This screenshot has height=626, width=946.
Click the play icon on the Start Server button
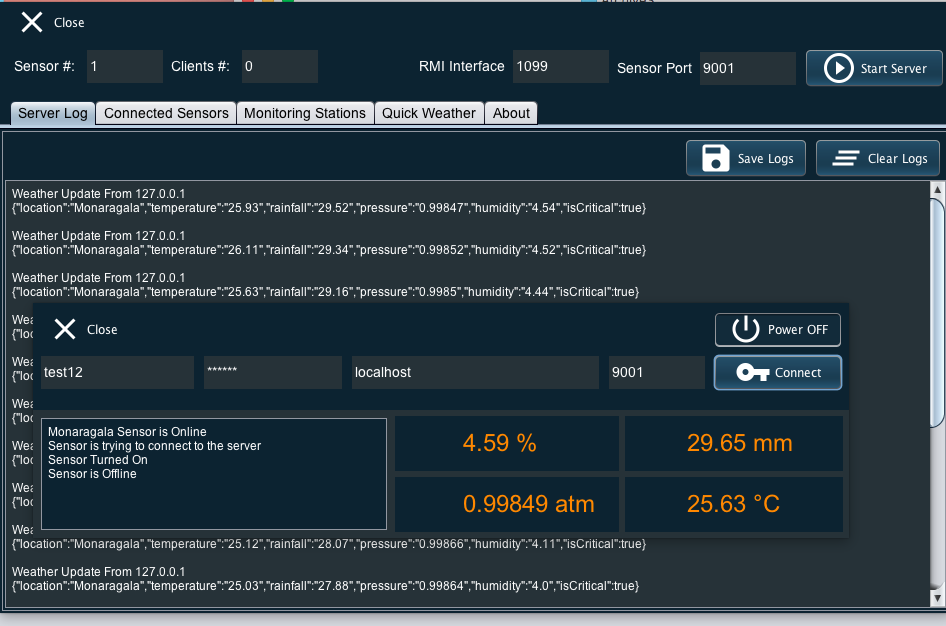pyautogui.click(x=838, y=68)
